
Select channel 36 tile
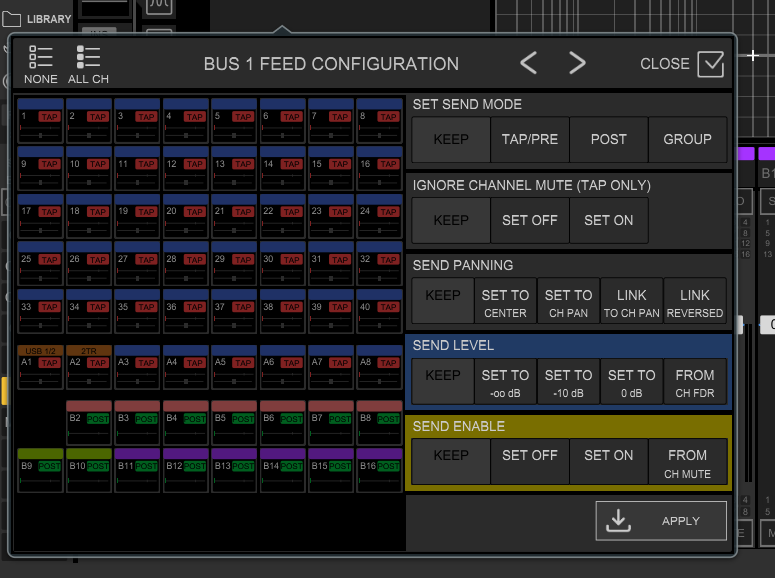click(186, 311)
